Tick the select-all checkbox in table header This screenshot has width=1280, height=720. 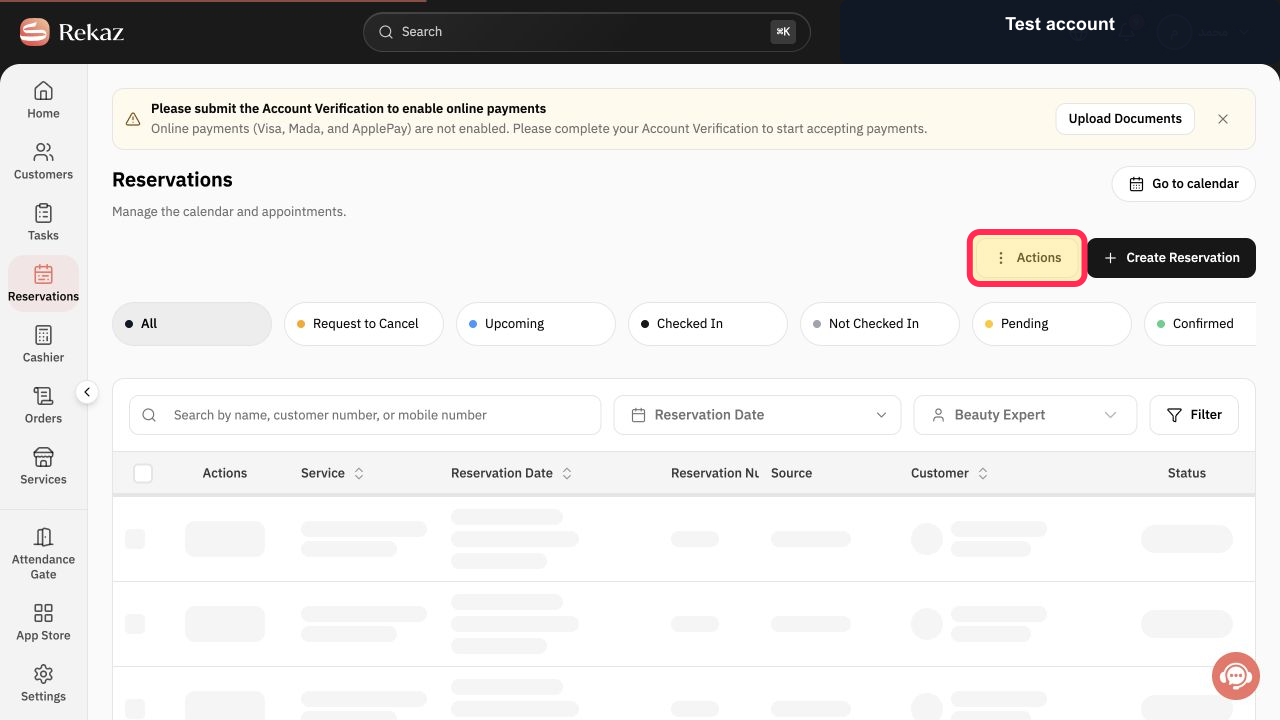(143, 473)
